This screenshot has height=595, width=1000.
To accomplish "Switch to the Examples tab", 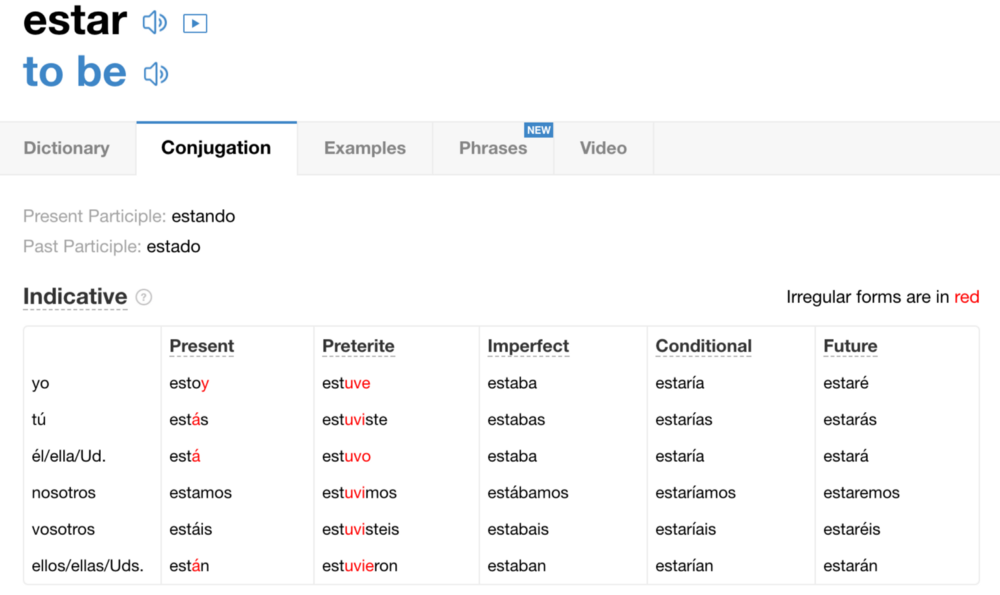I will tap(365, 148).
